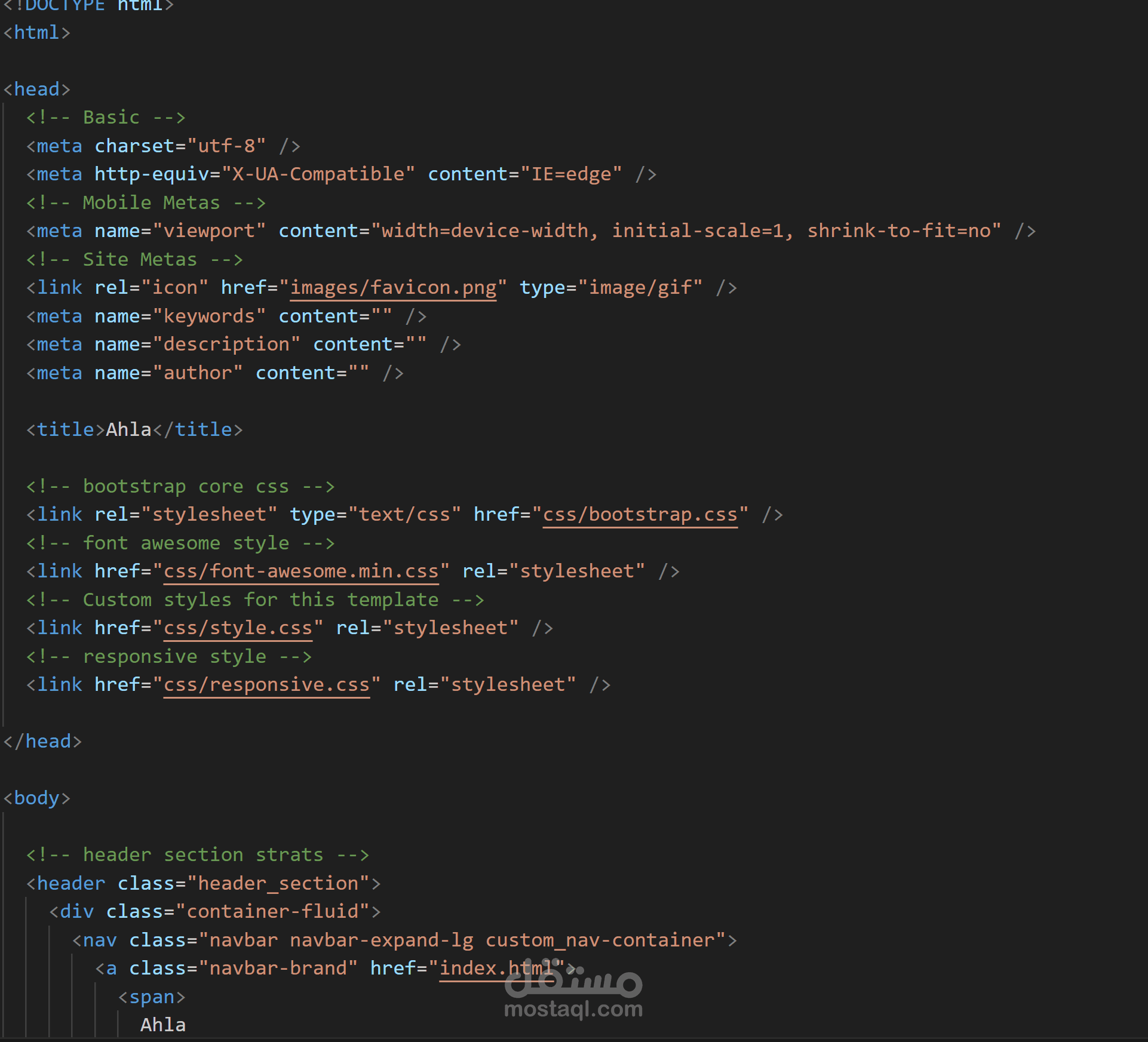Click the container-fluid class value

click(273, 912)
